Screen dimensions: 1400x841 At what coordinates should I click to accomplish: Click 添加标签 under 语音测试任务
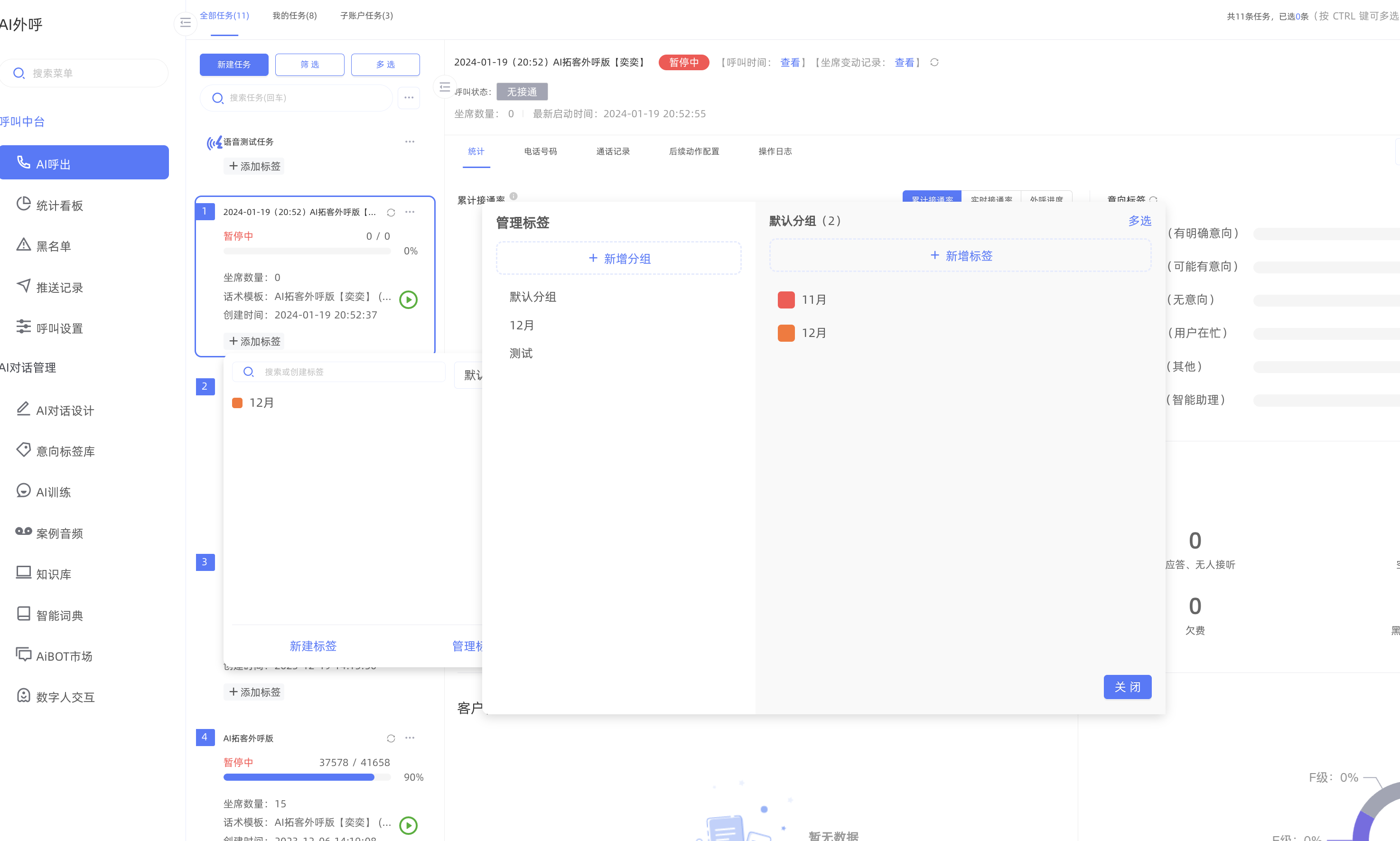(254, 166)
